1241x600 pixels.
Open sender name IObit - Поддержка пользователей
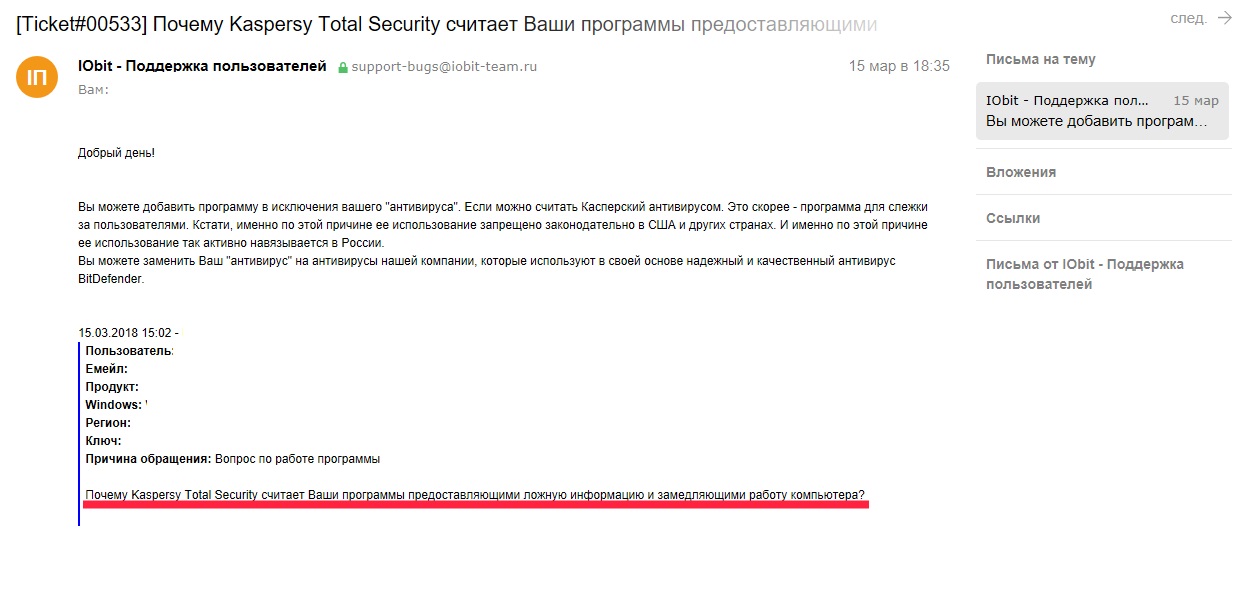[202, 66]
